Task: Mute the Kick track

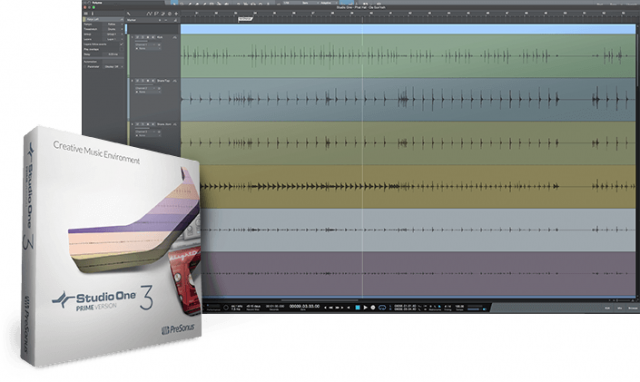Action: [137, 37]
